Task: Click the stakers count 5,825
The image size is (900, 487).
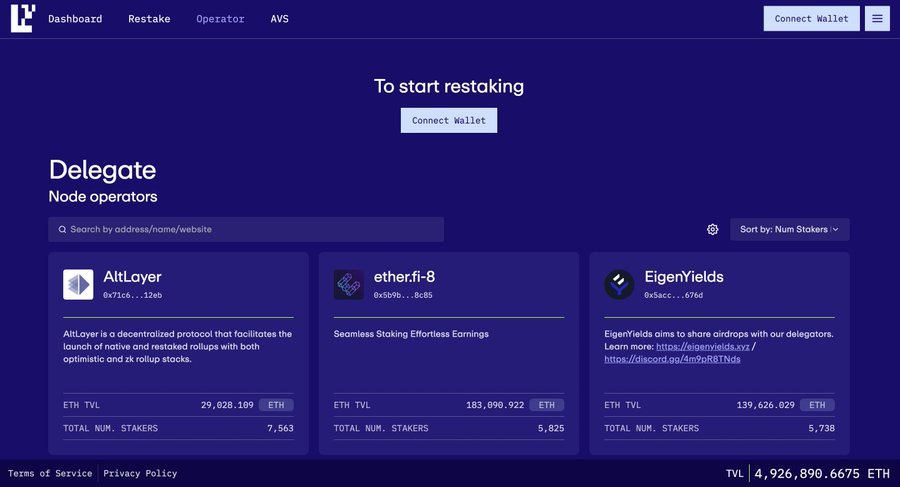Action: coord(551,428)
